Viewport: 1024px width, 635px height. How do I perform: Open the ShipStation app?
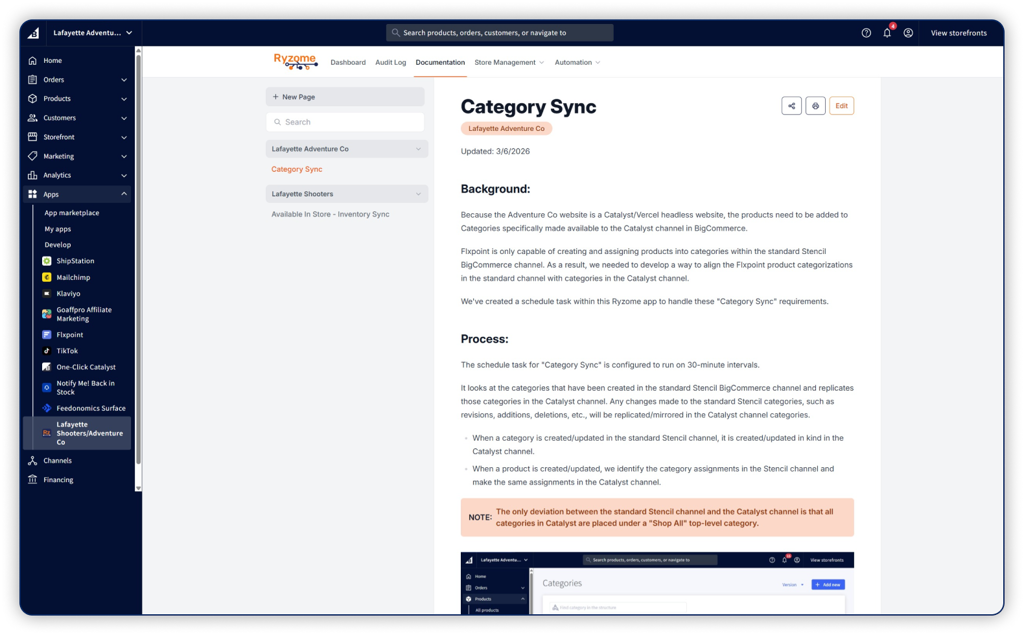pos(75,261)
